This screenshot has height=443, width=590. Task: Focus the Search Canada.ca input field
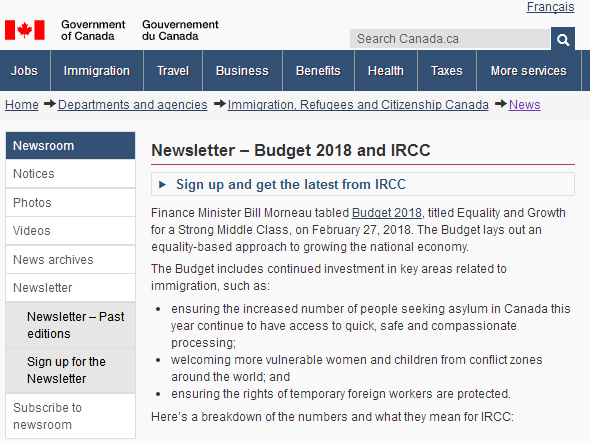450,39
